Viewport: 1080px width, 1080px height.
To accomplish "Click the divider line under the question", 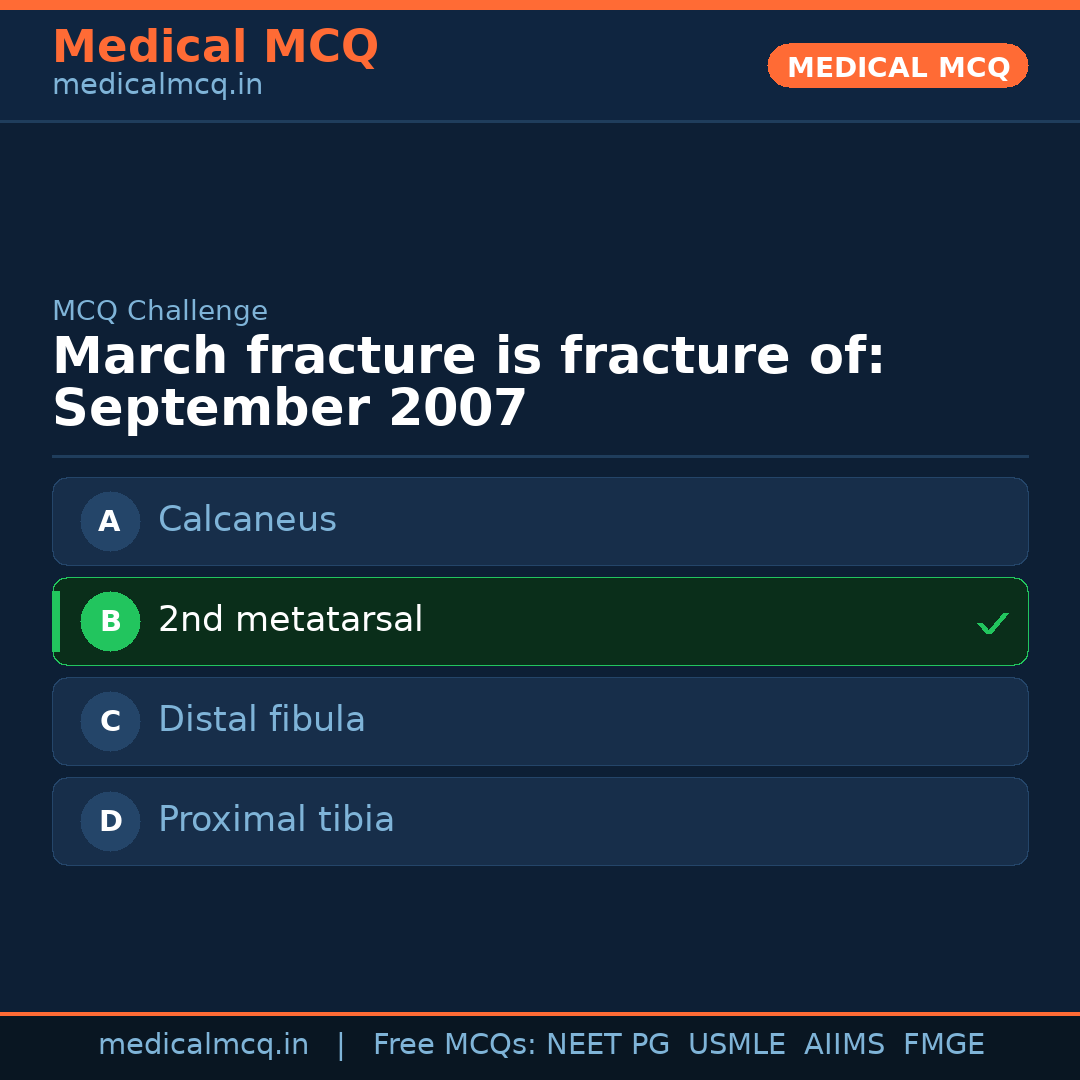I will (540, 457).
